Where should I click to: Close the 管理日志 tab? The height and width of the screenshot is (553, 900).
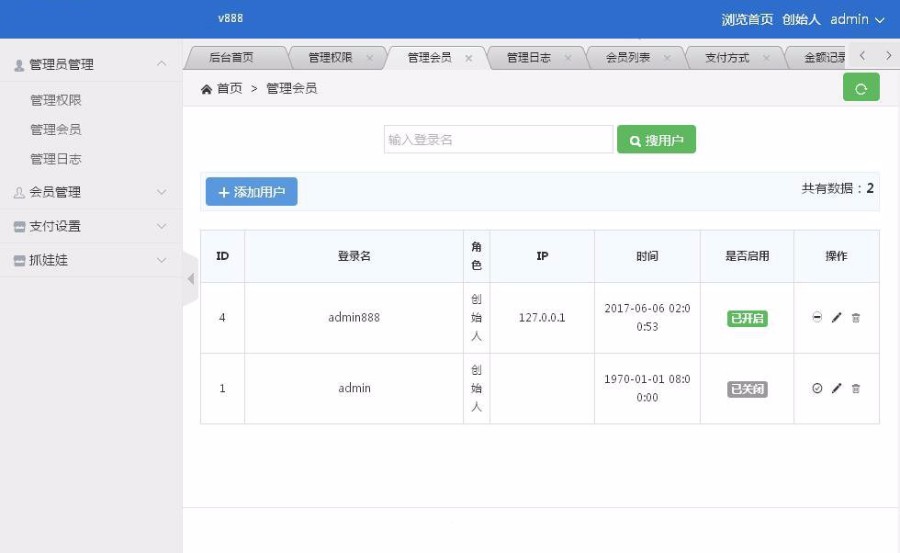point(568,58)
